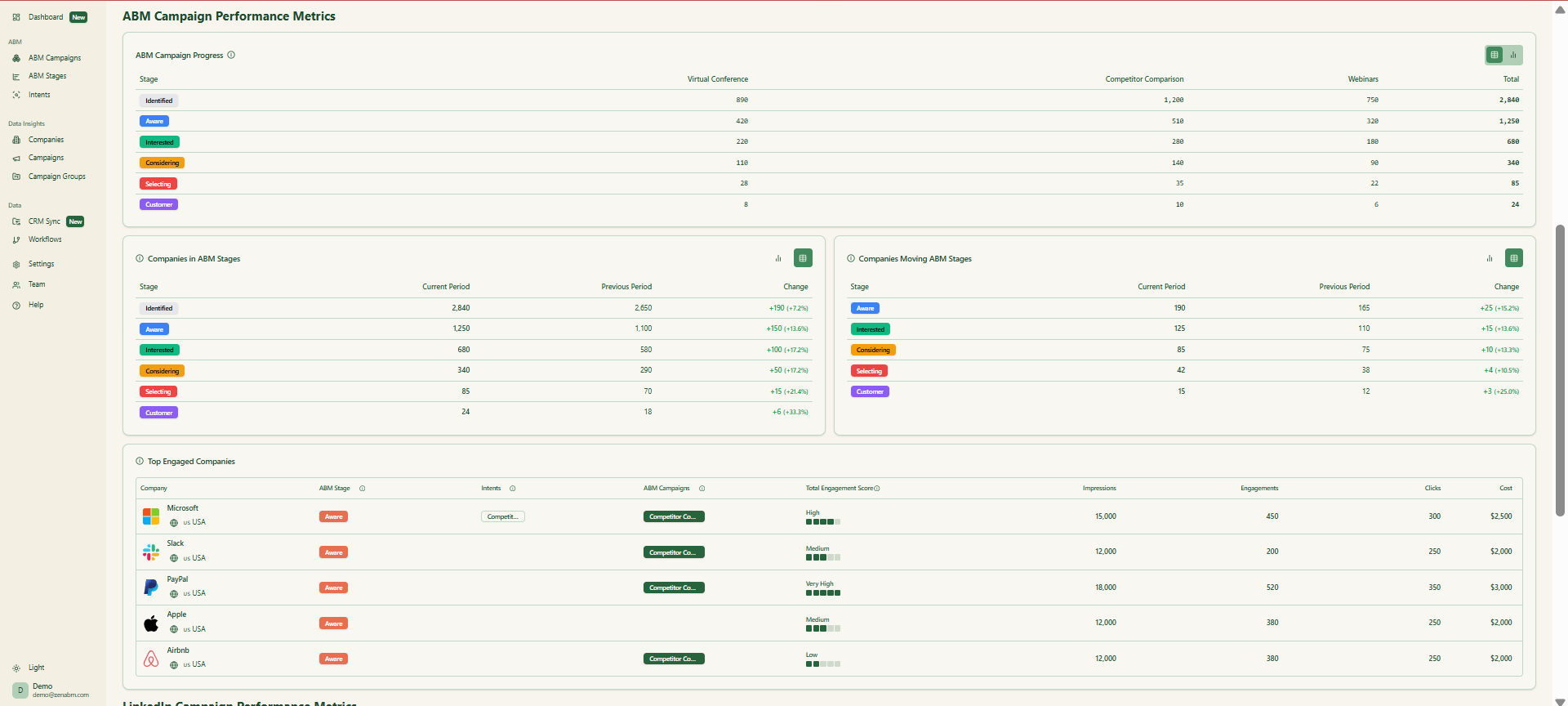
Task: Click the Aware stage badge for Apple
Action: [333, 623]
